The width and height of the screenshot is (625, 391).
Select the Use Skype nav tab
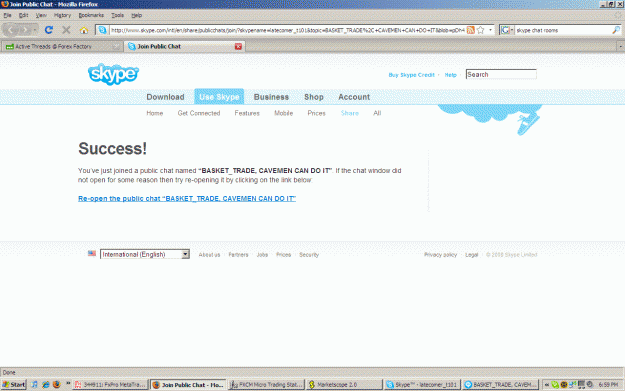pos(219,97)
